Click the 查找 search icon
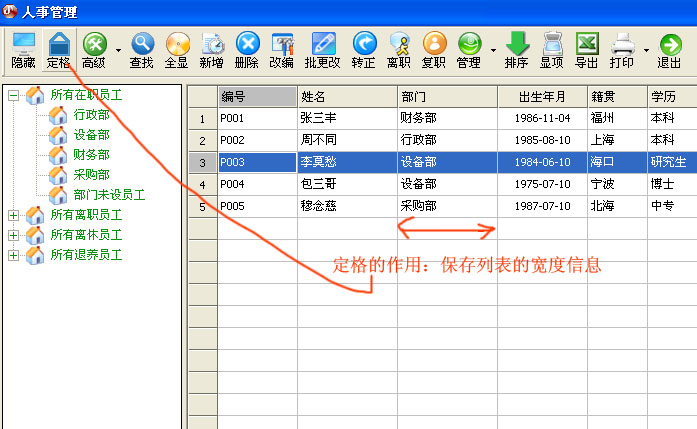The height and width of the screenshot is (429, 697). (x=142, y=50)
